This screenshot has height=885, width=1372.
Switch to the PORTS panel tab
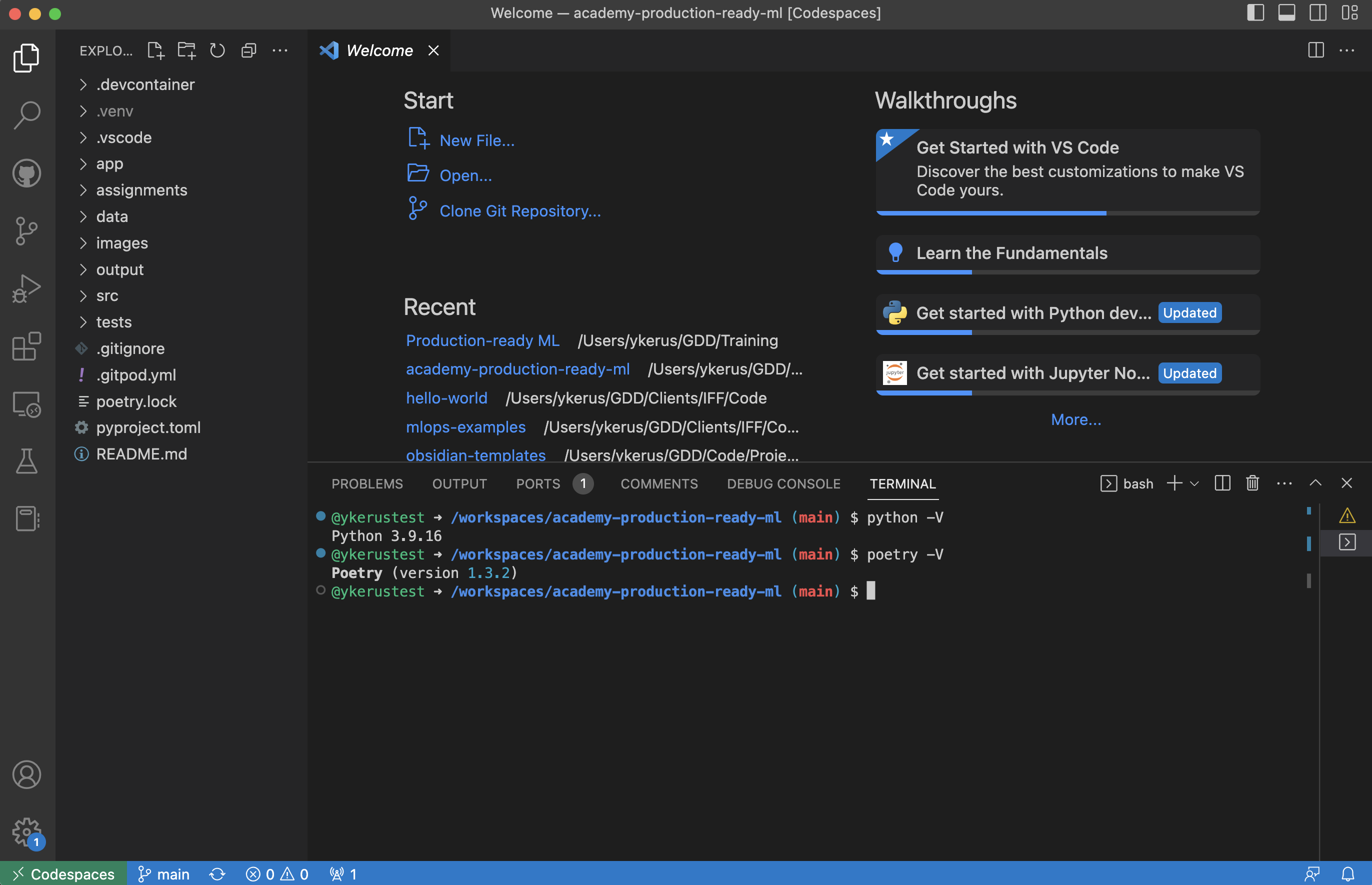point(538,484)
